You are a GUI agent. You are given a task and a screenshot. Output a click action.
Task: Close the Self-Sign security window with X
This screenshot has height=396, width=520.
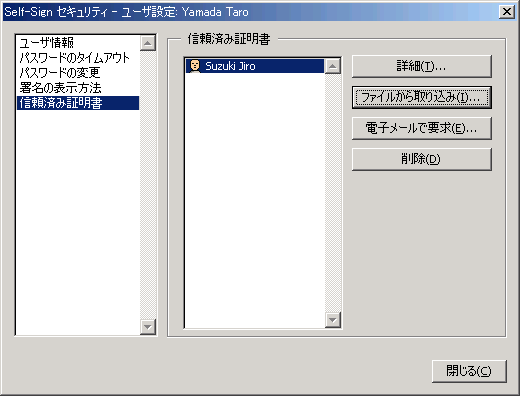507,12
